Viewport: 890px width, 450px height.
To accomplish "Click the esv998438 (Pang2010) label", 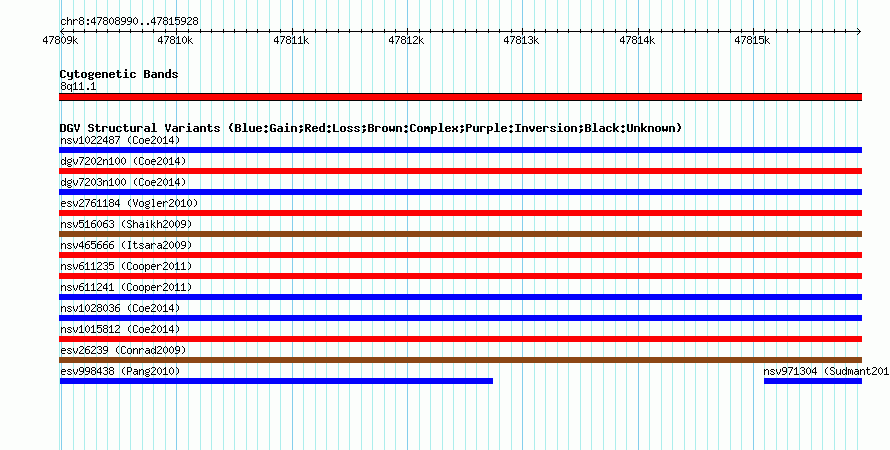I will [120, 371].
